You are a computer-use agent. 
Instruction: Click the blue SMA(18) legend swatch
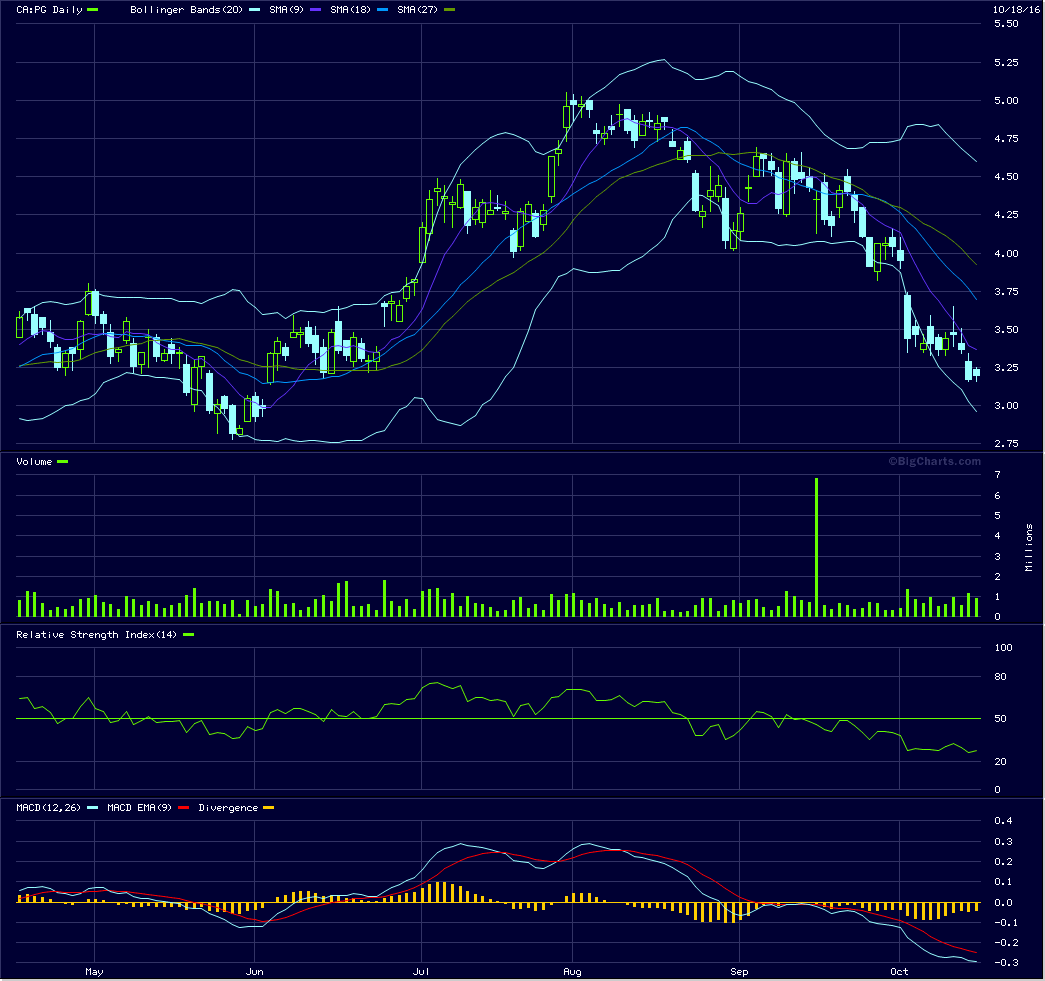[x=382, y=9]
